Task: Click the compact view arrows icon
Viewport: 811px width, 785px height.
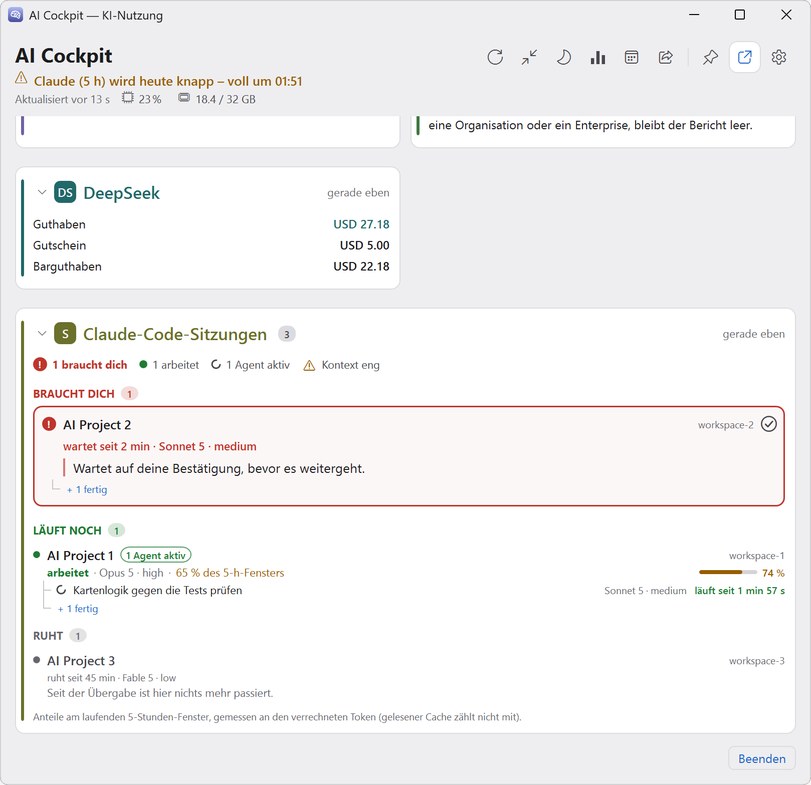Action: click(529, 57)
